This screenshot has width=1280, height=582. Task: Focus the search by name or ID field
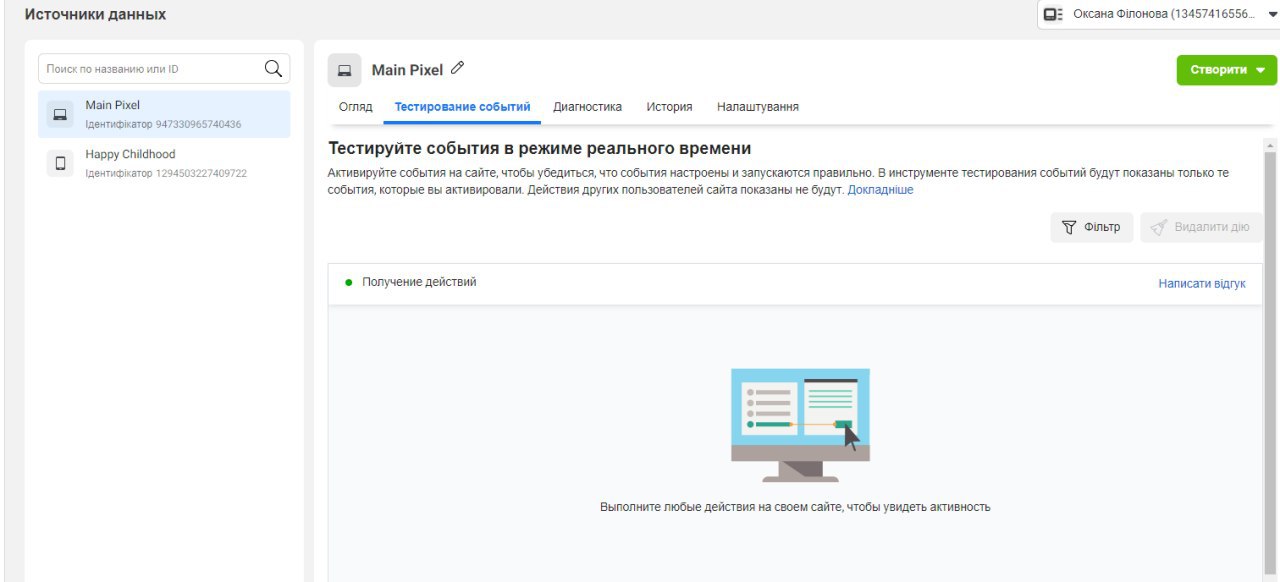click(164, 69)
